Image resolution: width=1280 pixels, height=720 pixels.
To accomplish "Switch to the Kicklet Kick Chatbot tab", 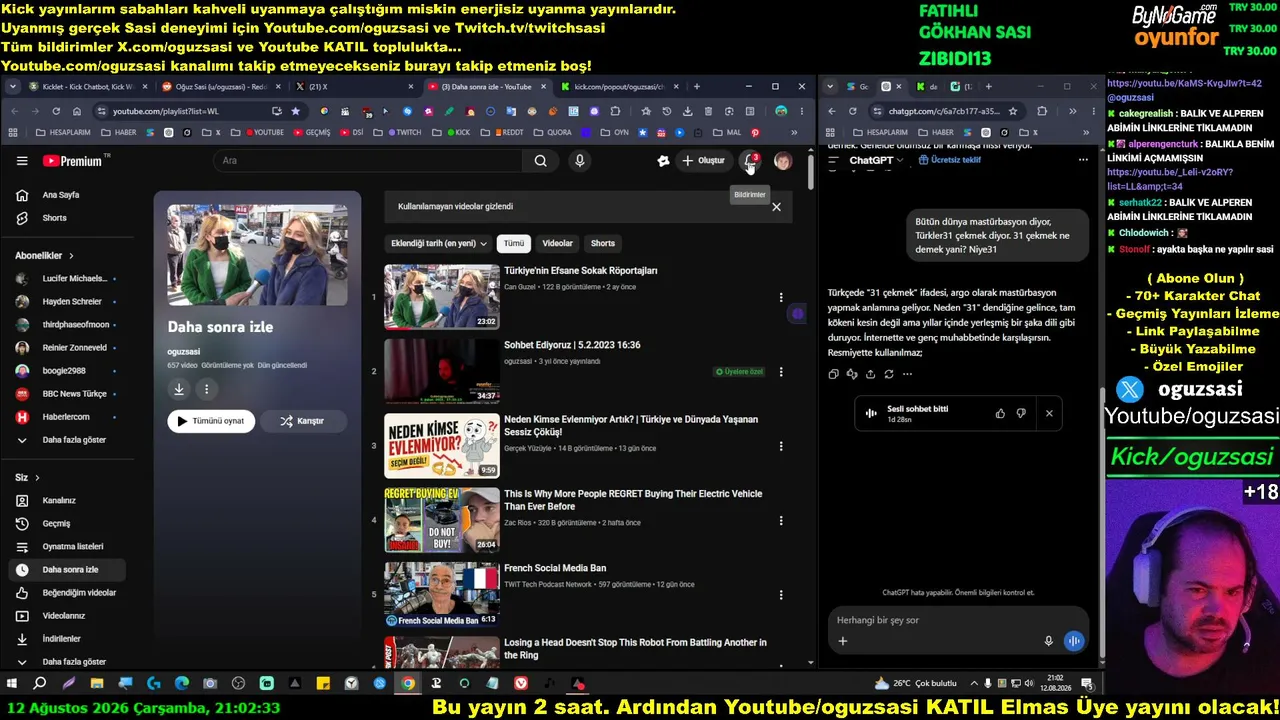I will coord(88,87).
